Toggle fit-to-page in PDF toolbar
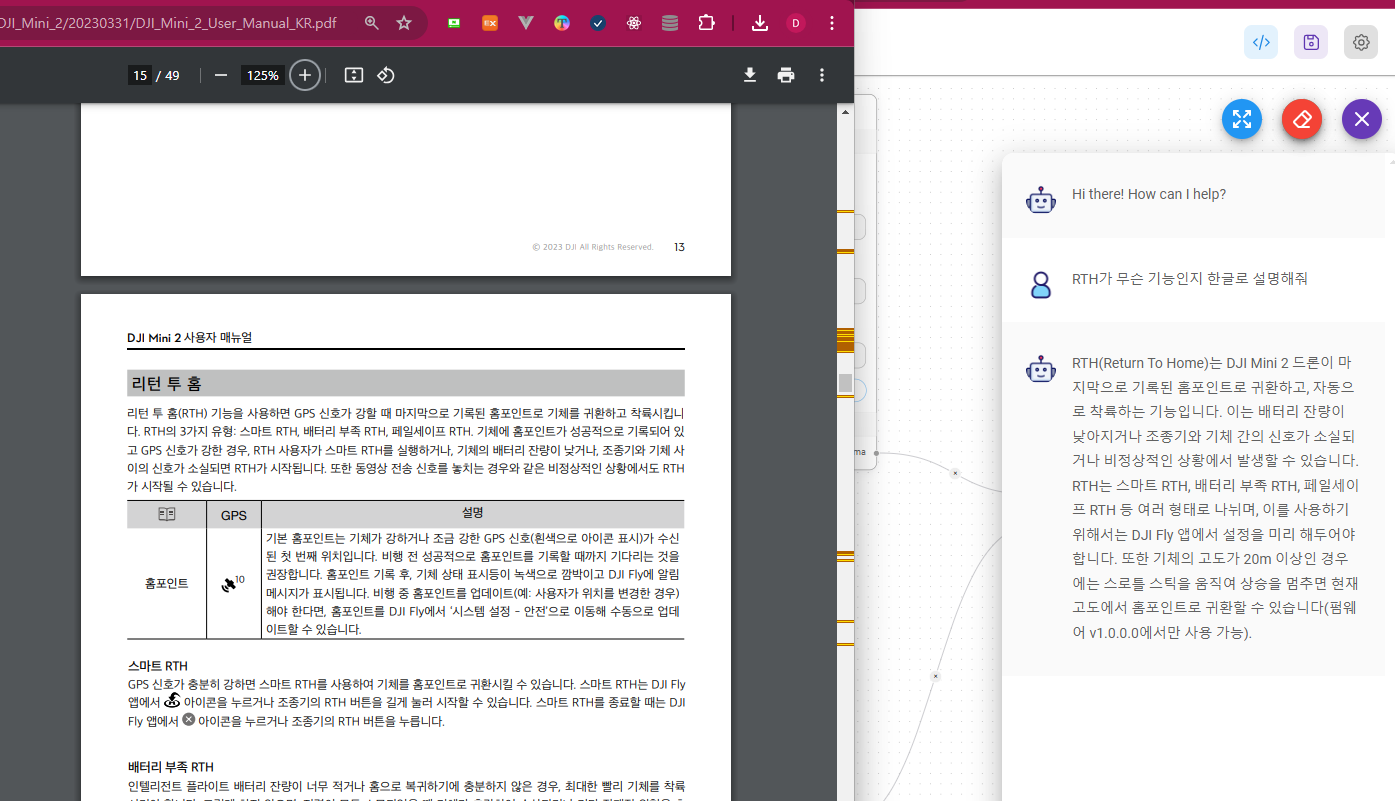Image resolution: width=1395 pixels, height=801 pixels. point(353,75)
